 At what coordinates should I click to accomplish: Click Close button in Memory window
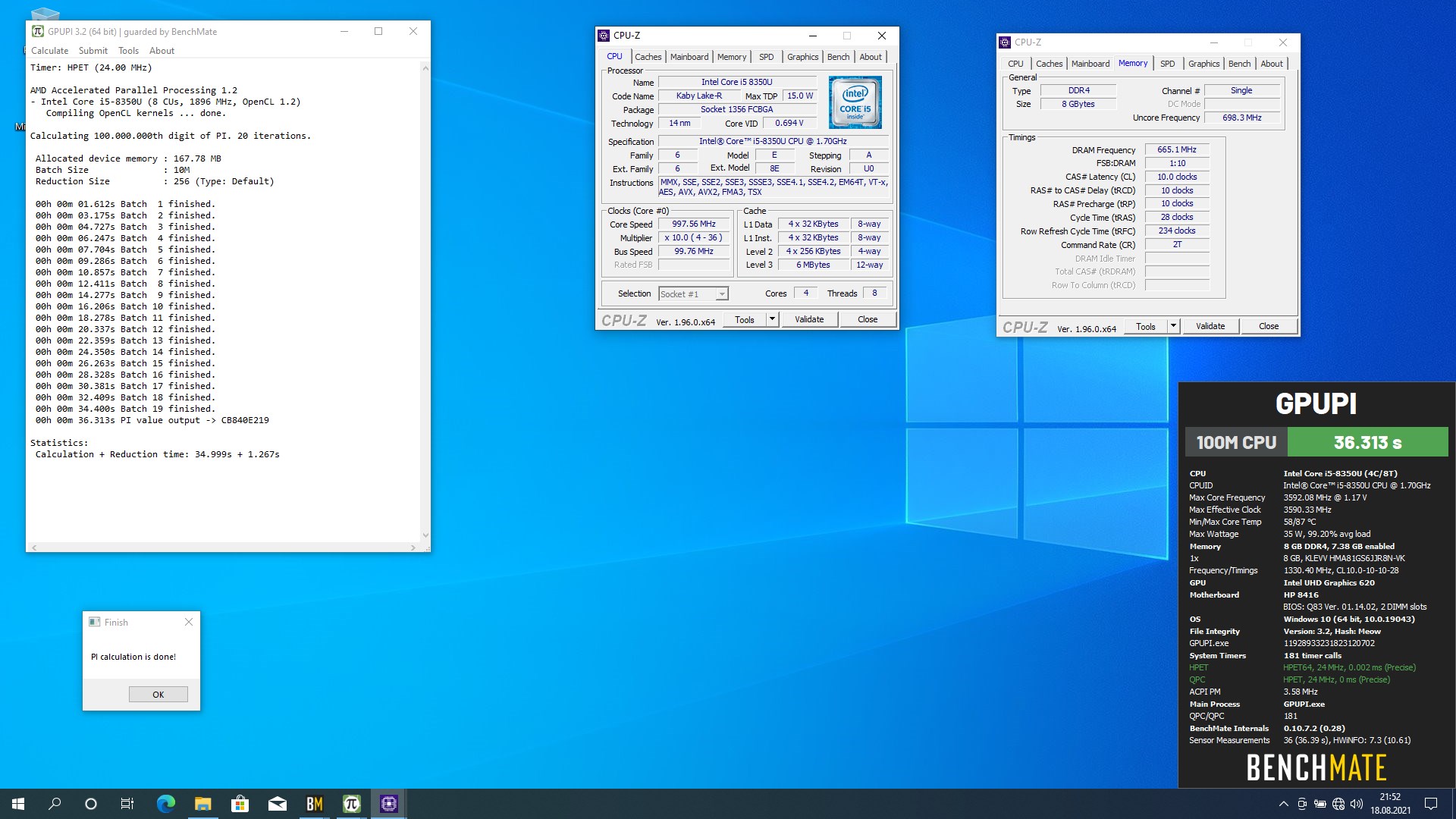point(1269,326)
